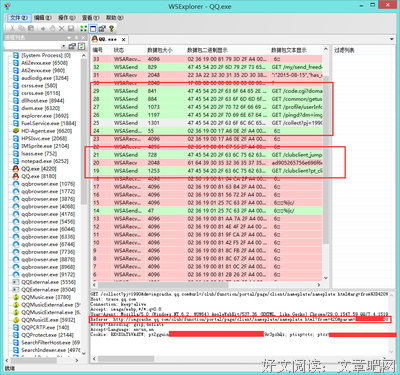Click QQ.exe [4220] penguin icon
400x375 pixels.
click(x=16, y=169)
